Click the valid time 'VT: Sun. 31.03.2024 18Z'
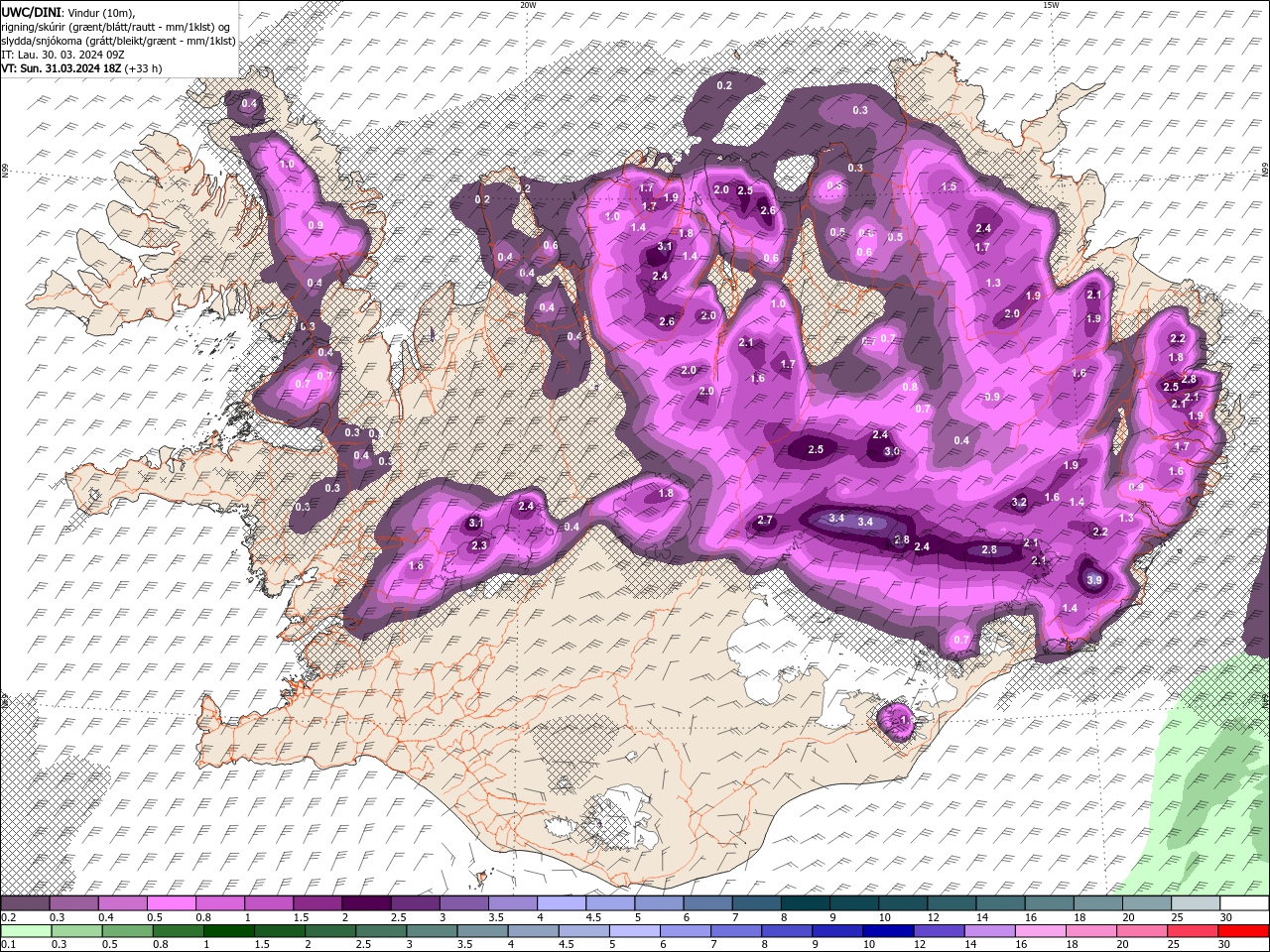The image size is (1270, 952). (x=61, y=68)
